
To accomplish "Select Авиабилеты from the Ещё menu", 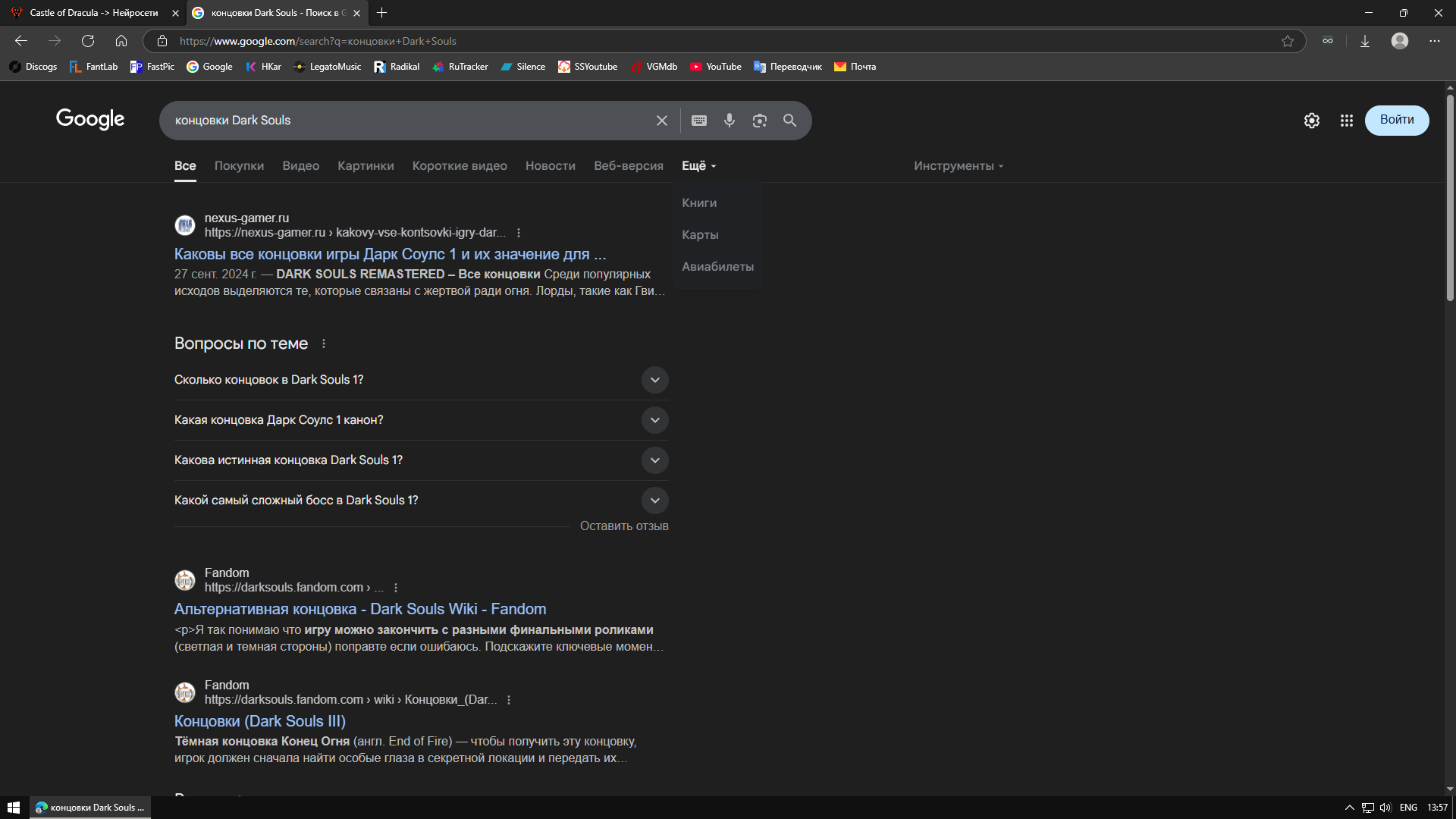I will [x=717, y=267].
